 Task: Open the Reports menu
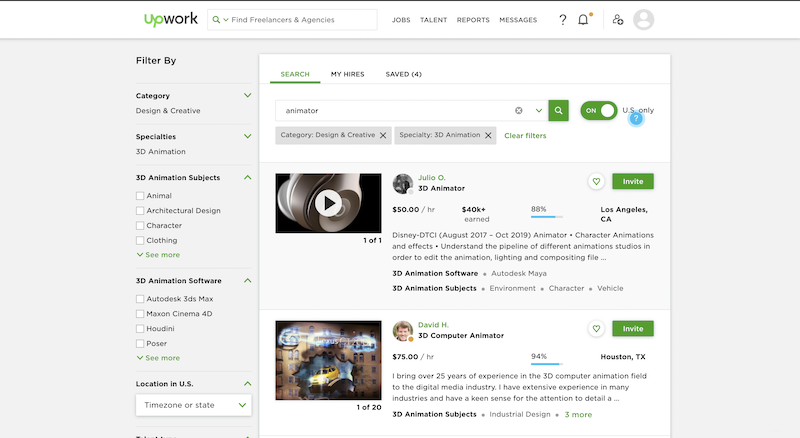(x=473, y=20)
